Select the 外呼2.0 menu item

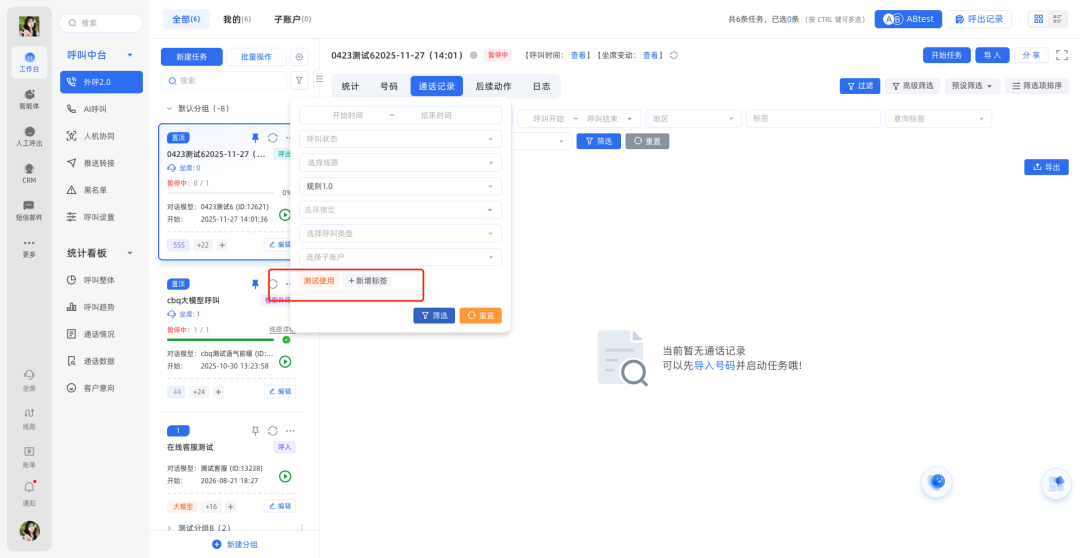100,82
